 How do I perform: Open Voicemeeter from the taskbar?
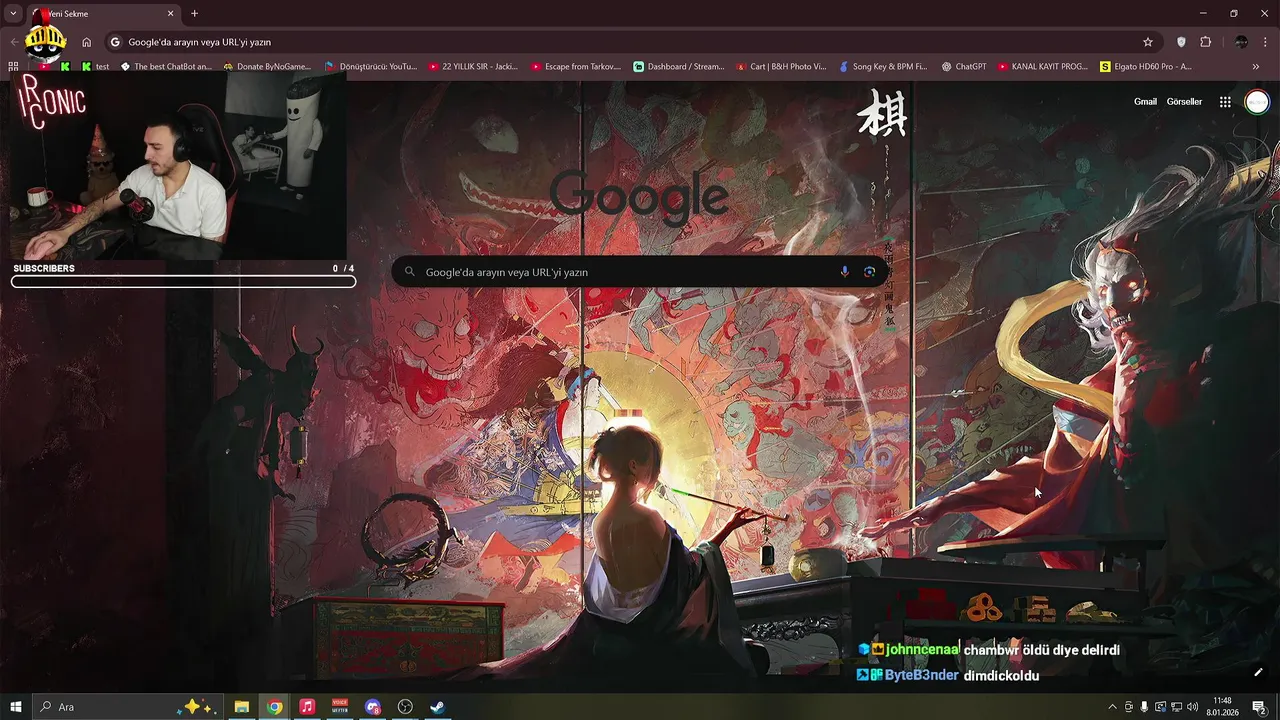coord(340,707)
